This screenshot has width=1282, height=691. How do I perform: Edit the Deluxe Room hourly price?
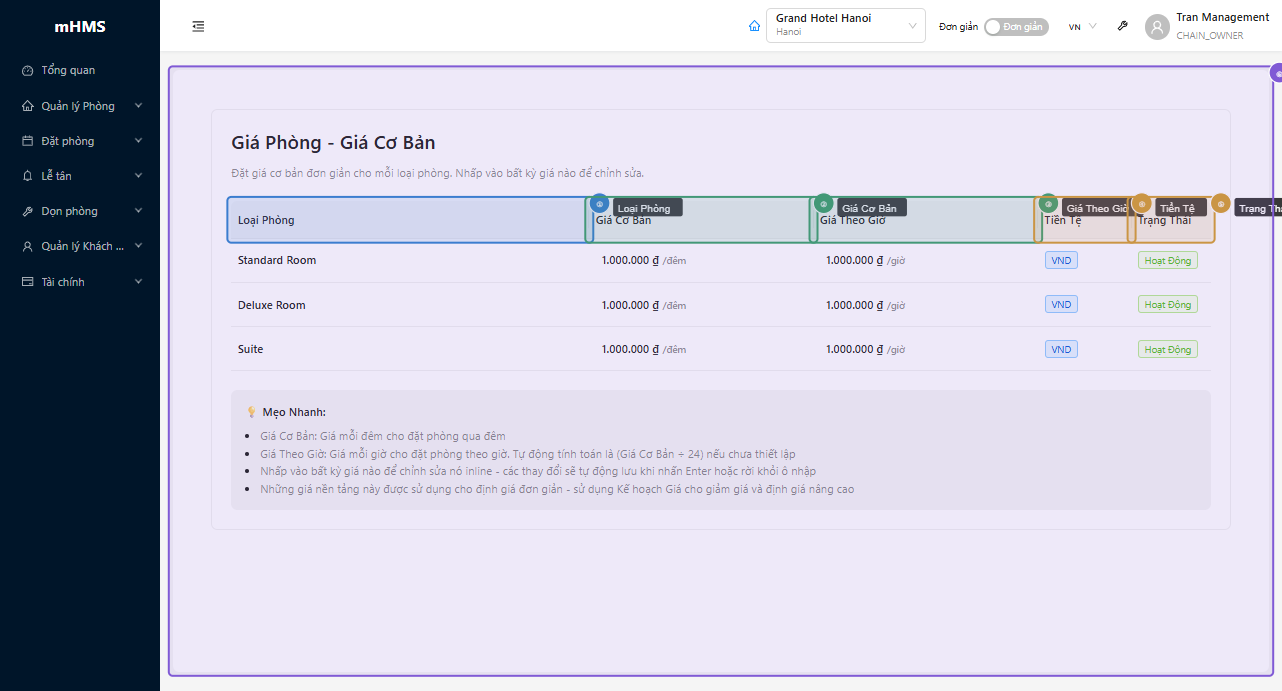853,305
